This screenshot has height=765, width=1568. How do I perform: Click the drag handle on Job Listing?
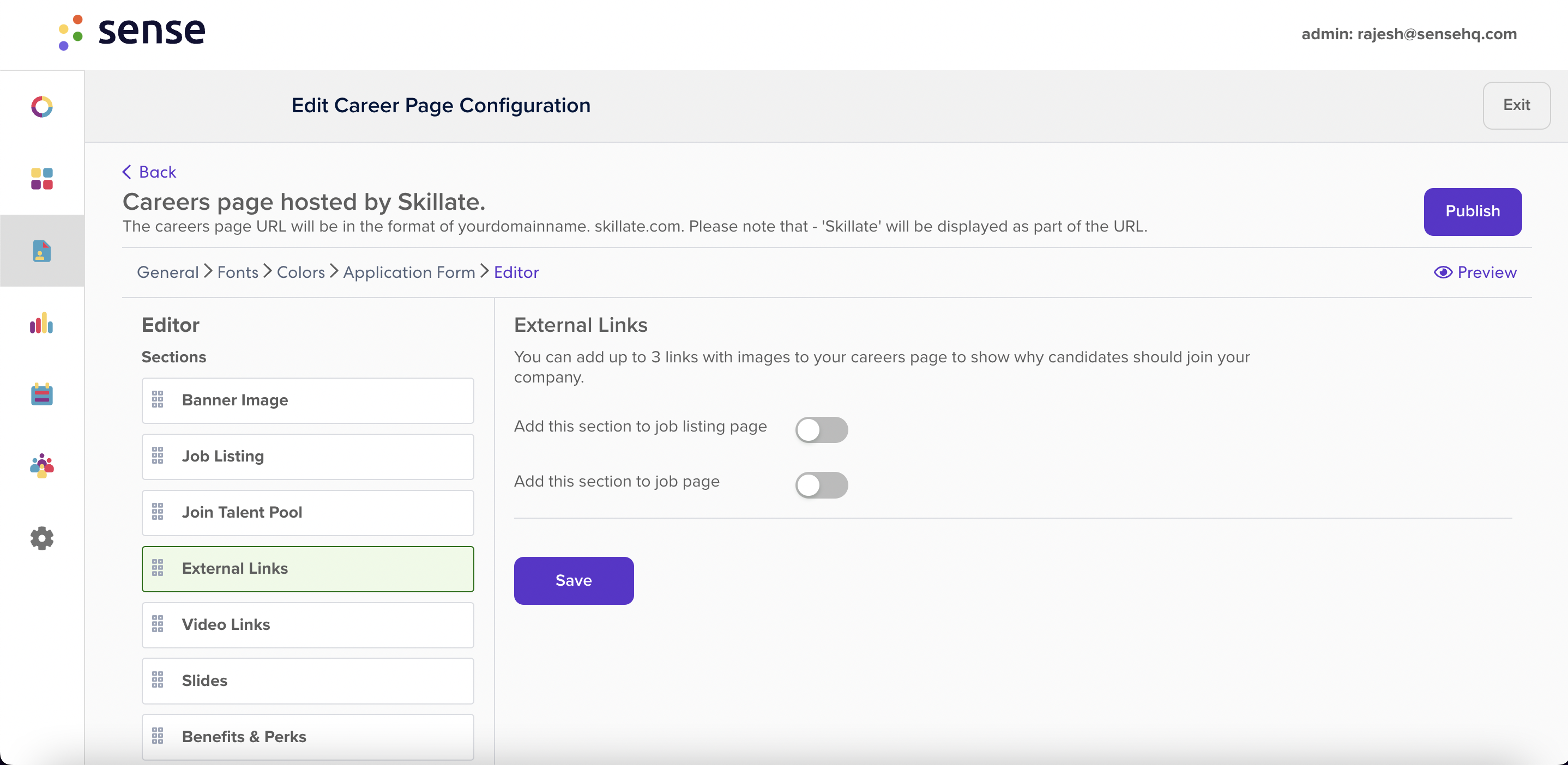158,456
